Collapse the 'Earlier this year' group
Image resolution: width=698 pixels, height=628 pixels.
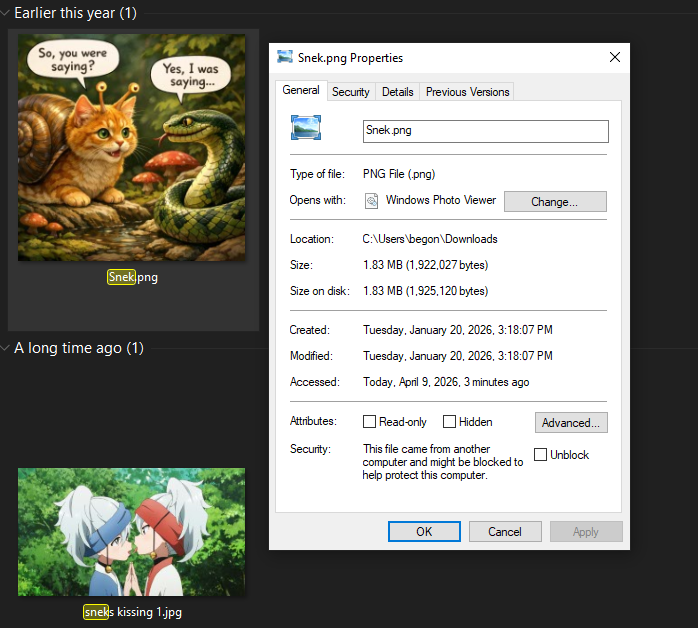pos(5,13)
